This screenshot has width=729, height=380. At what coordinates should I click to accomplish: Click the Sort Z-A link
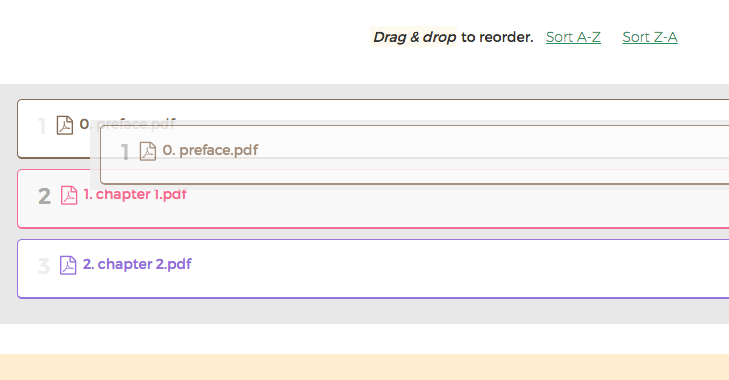(x=650, y=37)
